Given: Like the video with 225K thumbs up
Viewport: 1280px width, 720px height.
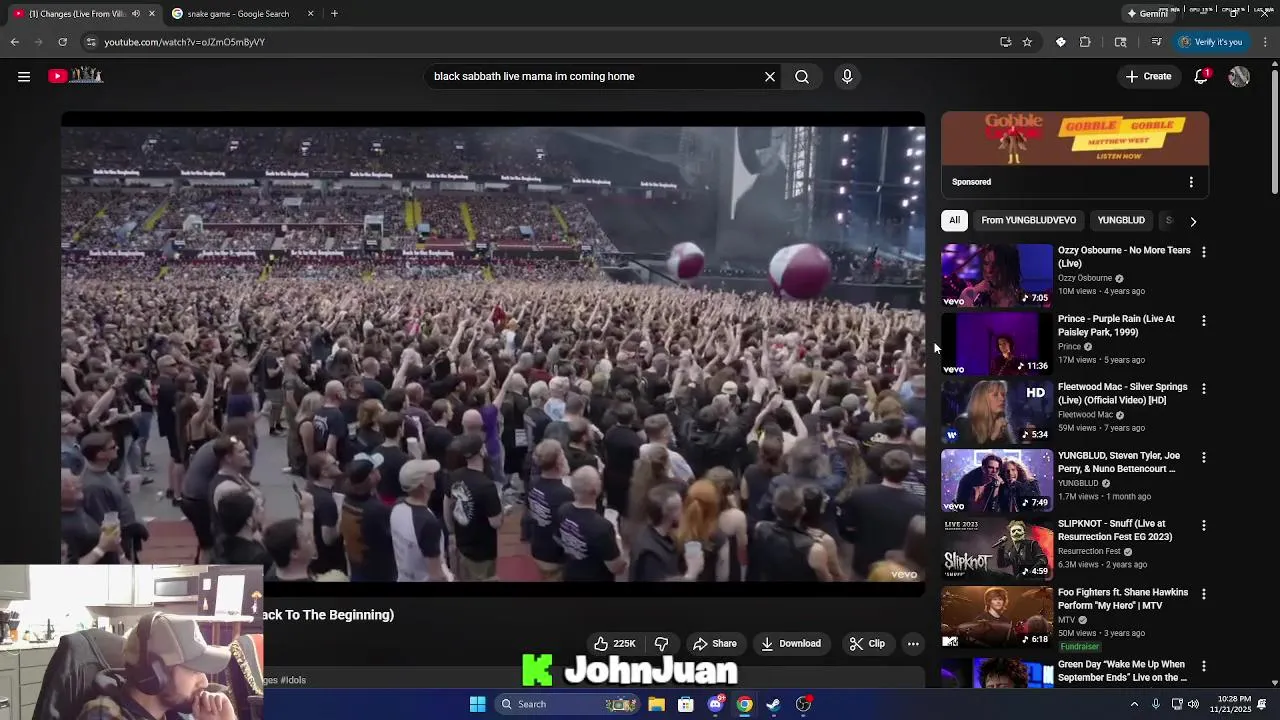Looking at the screenshot, I should tap(614, 644).
